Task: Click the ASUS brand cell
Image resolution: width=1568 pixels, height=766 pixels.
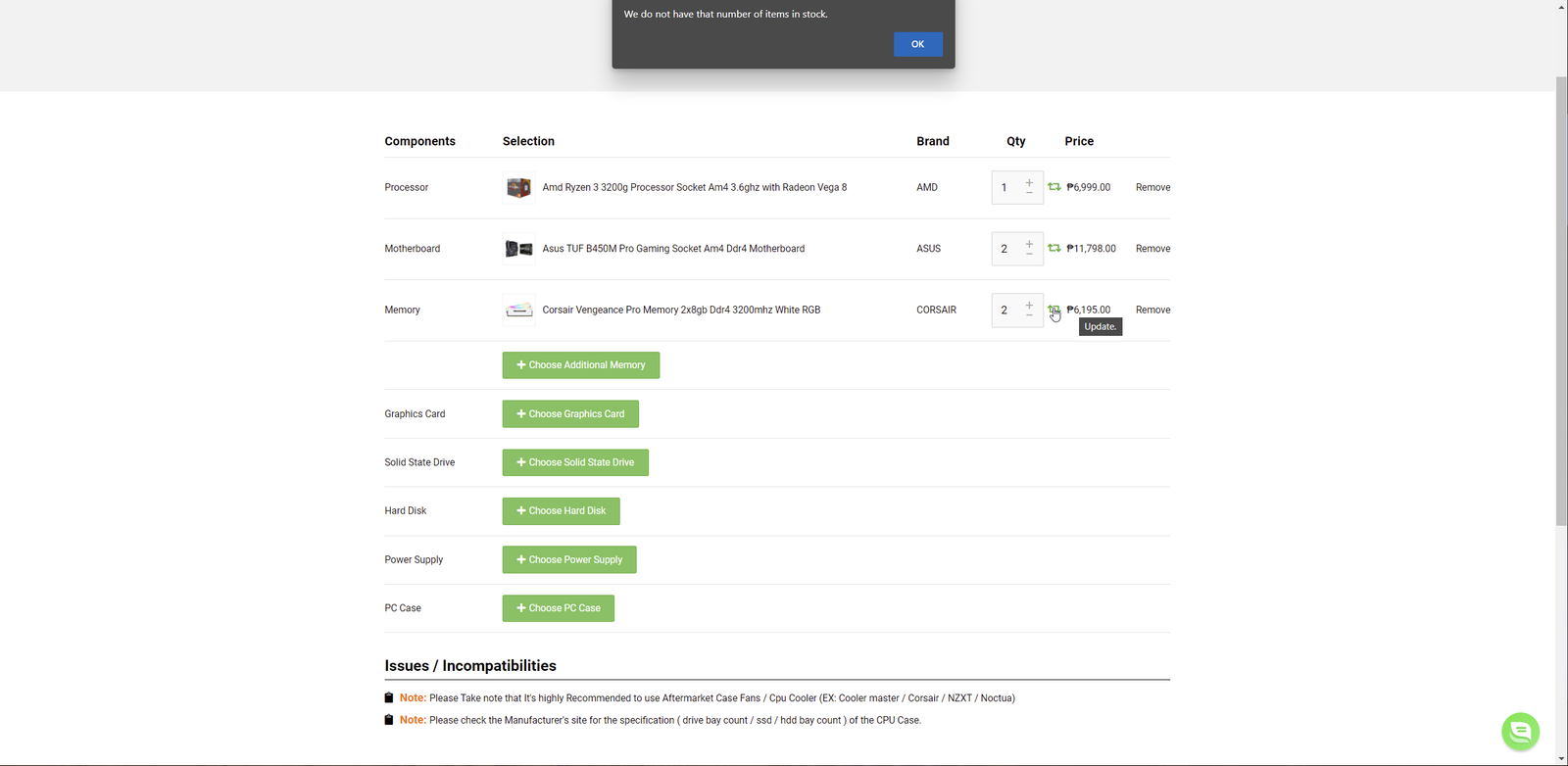Action: point(929,249)
